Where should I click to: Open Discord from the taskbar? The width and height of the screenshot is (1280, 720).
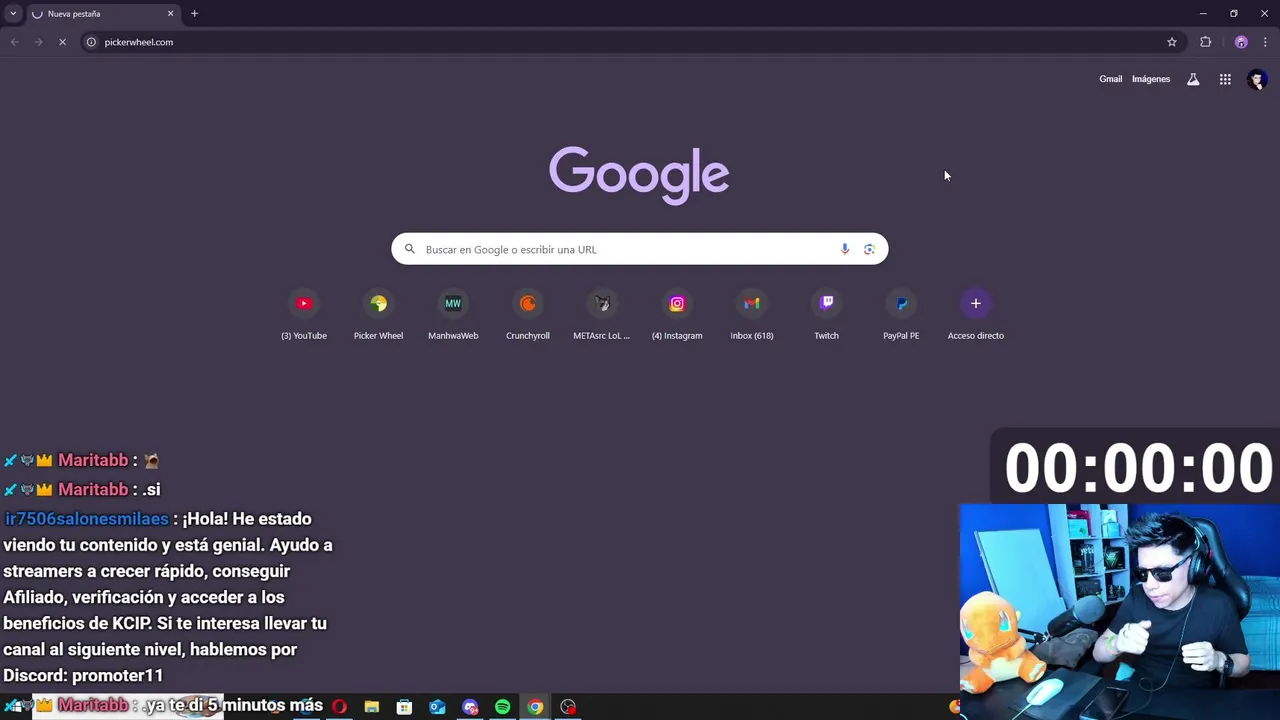[x=470, y=707]
